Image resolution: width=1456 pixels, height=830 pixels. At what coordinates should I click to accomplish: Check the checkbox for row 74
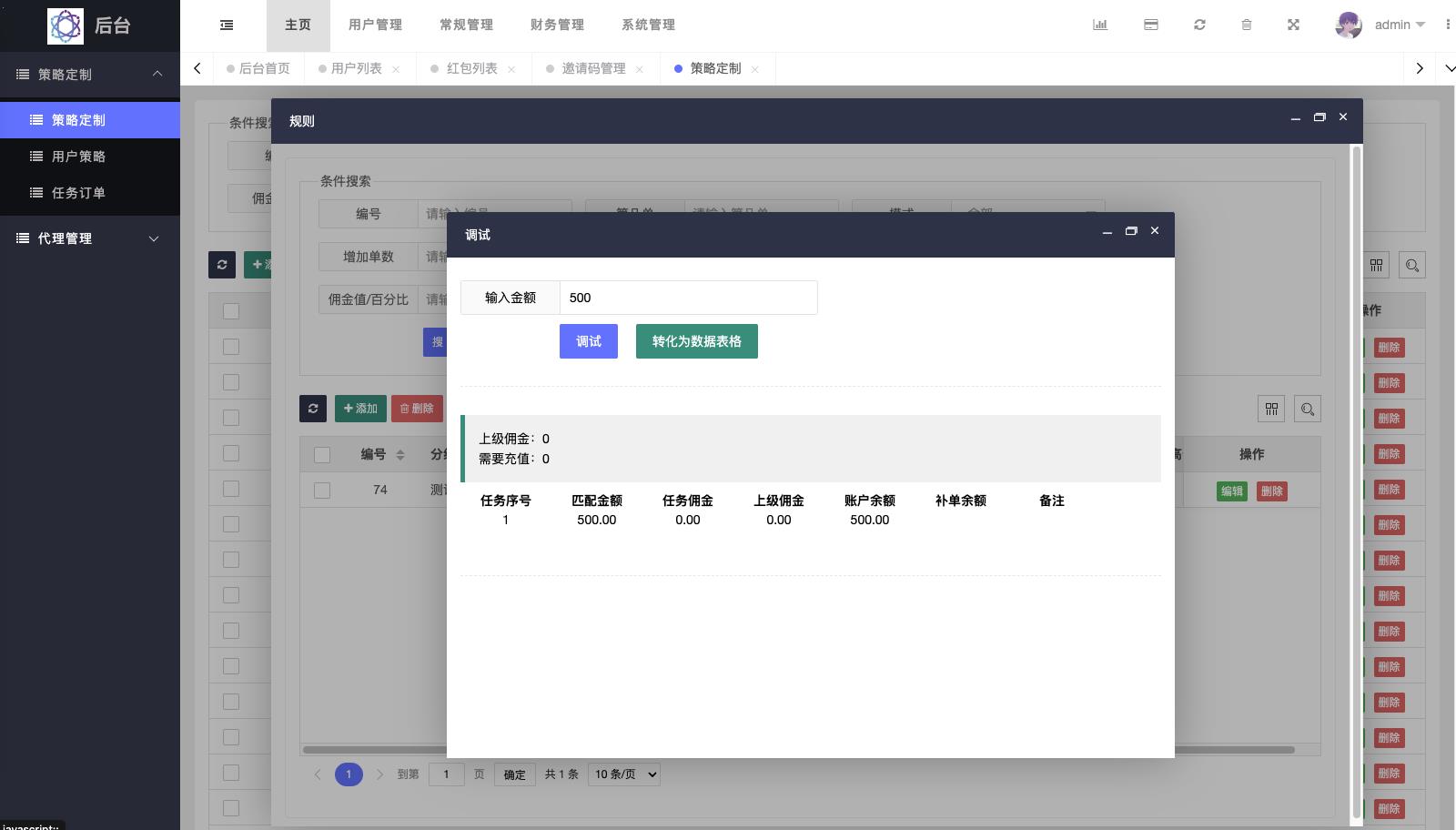click(x=322, y=491)
